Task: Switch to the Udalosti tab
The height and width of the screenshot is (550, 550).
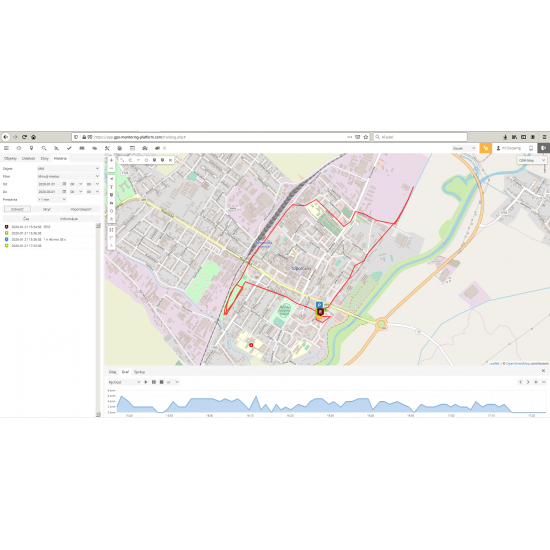Action: 28,159
